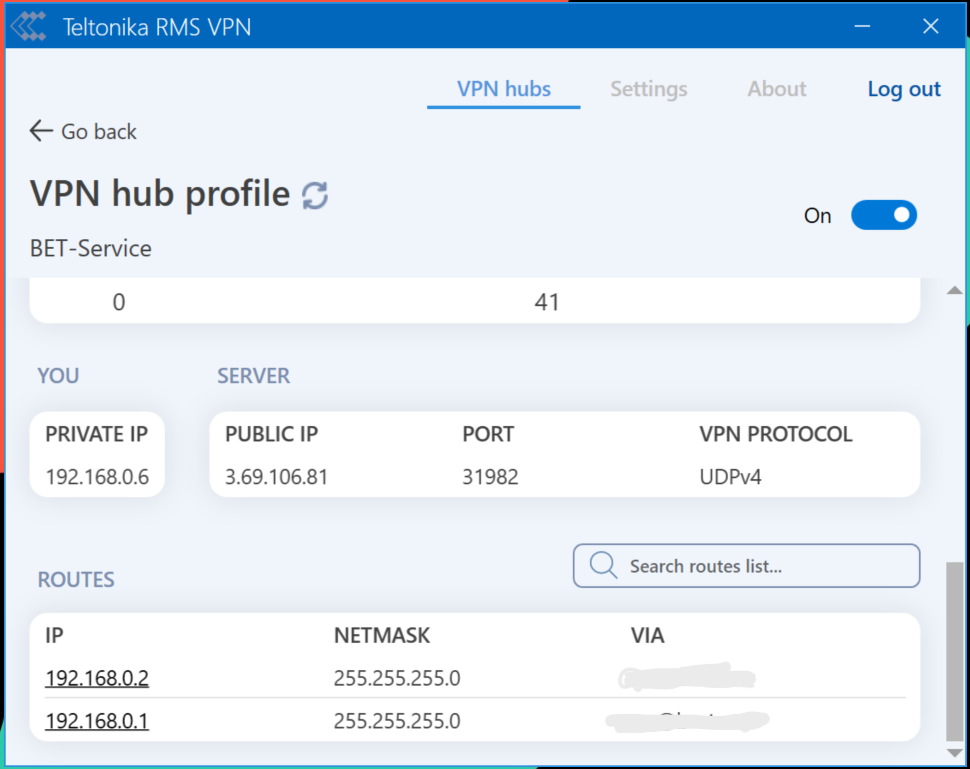Click the scrollbar up arrow
This screenshot has height=769, width=970.
[x=955, y=290]
